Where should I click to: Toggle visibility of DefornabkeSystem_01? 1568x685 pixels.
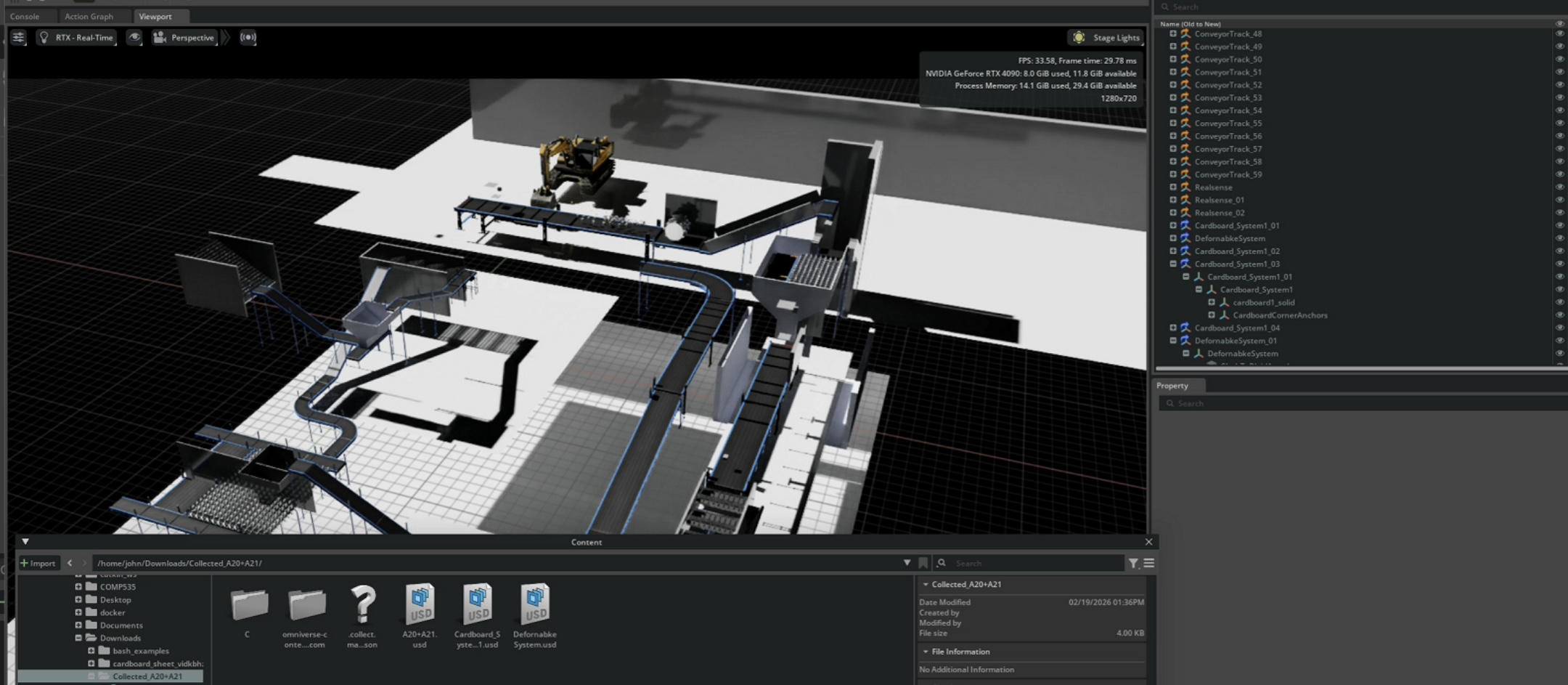click(x=1559, y=341)
